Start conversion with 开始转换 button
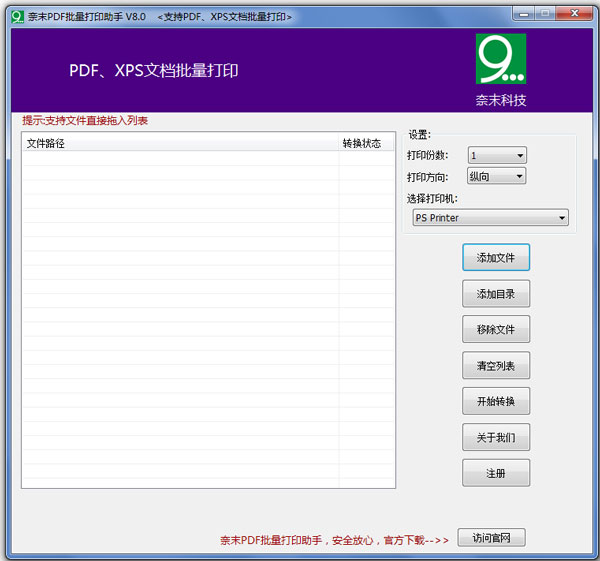The image size is (600, 561). pos(496,401)
